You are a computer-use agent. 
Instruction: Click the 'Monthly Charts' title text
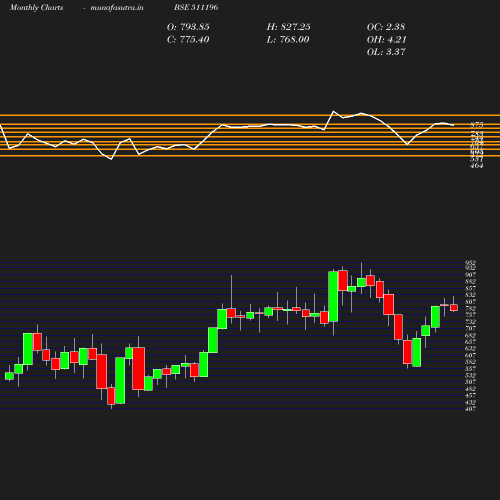pyautogui.click(x=37, y=7)
